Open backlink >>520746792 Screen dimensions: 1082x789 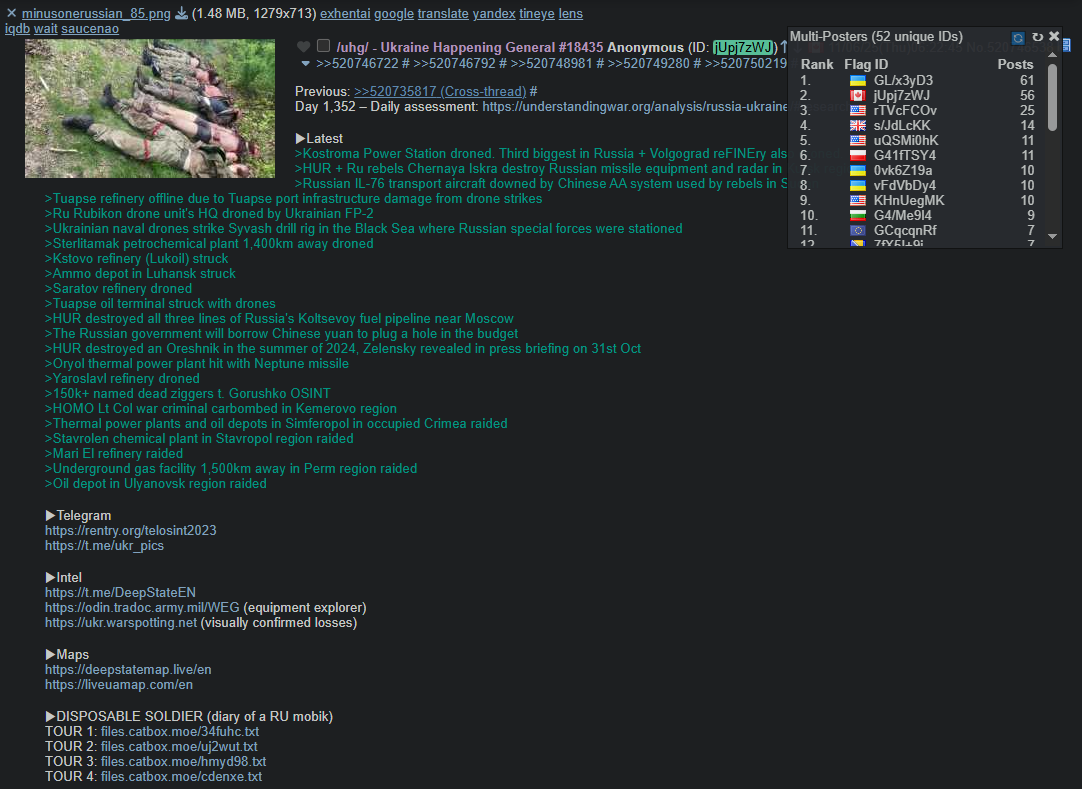[x=454, y=64]
